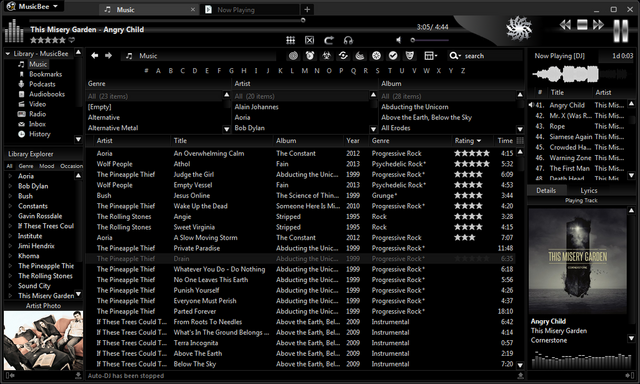Click the artist photo thumbnail

click(x=43, y=340)
